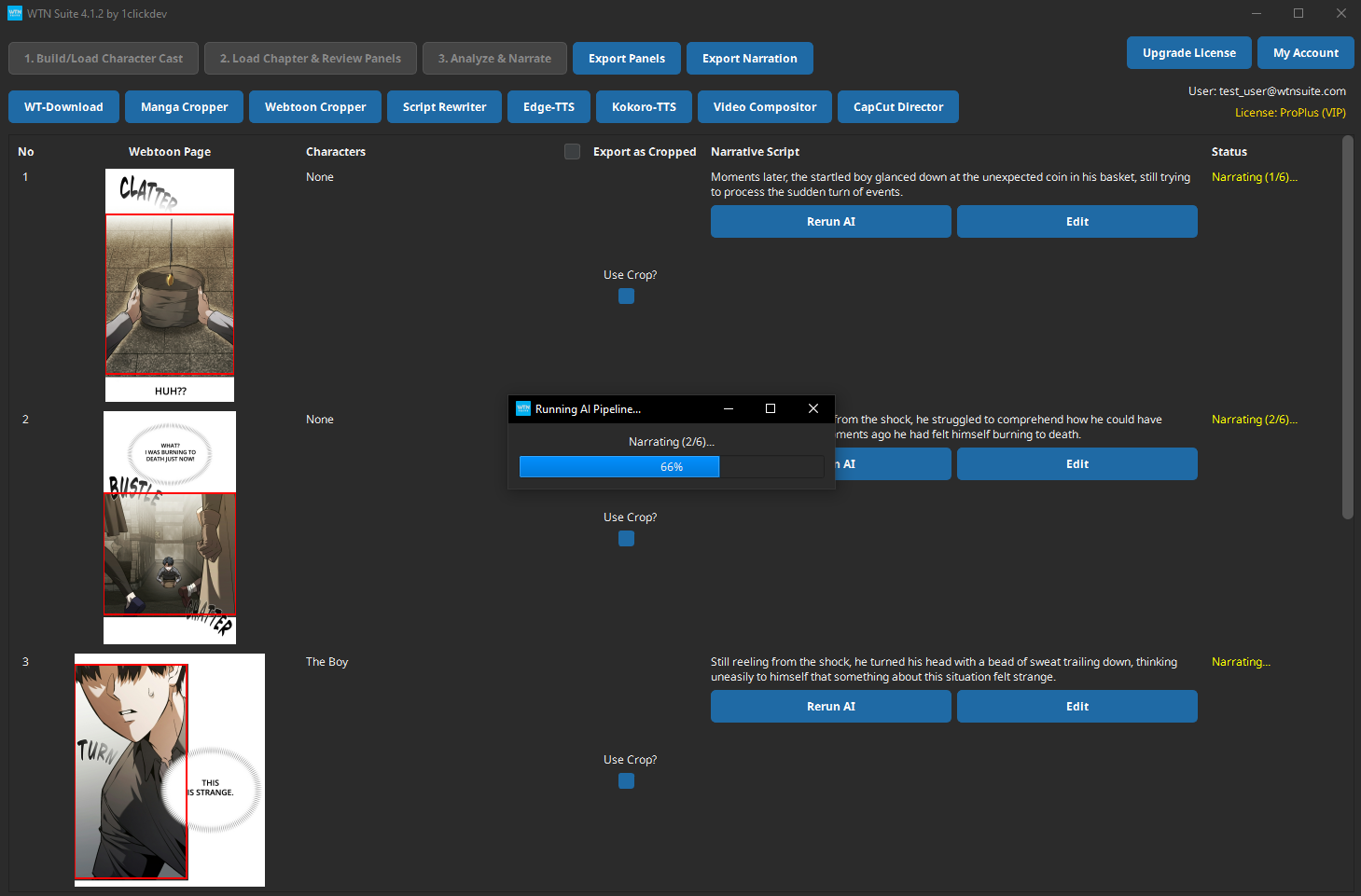The image size is (1361, 896).
Task: Open the Script Rewriter
Action: 444,106
